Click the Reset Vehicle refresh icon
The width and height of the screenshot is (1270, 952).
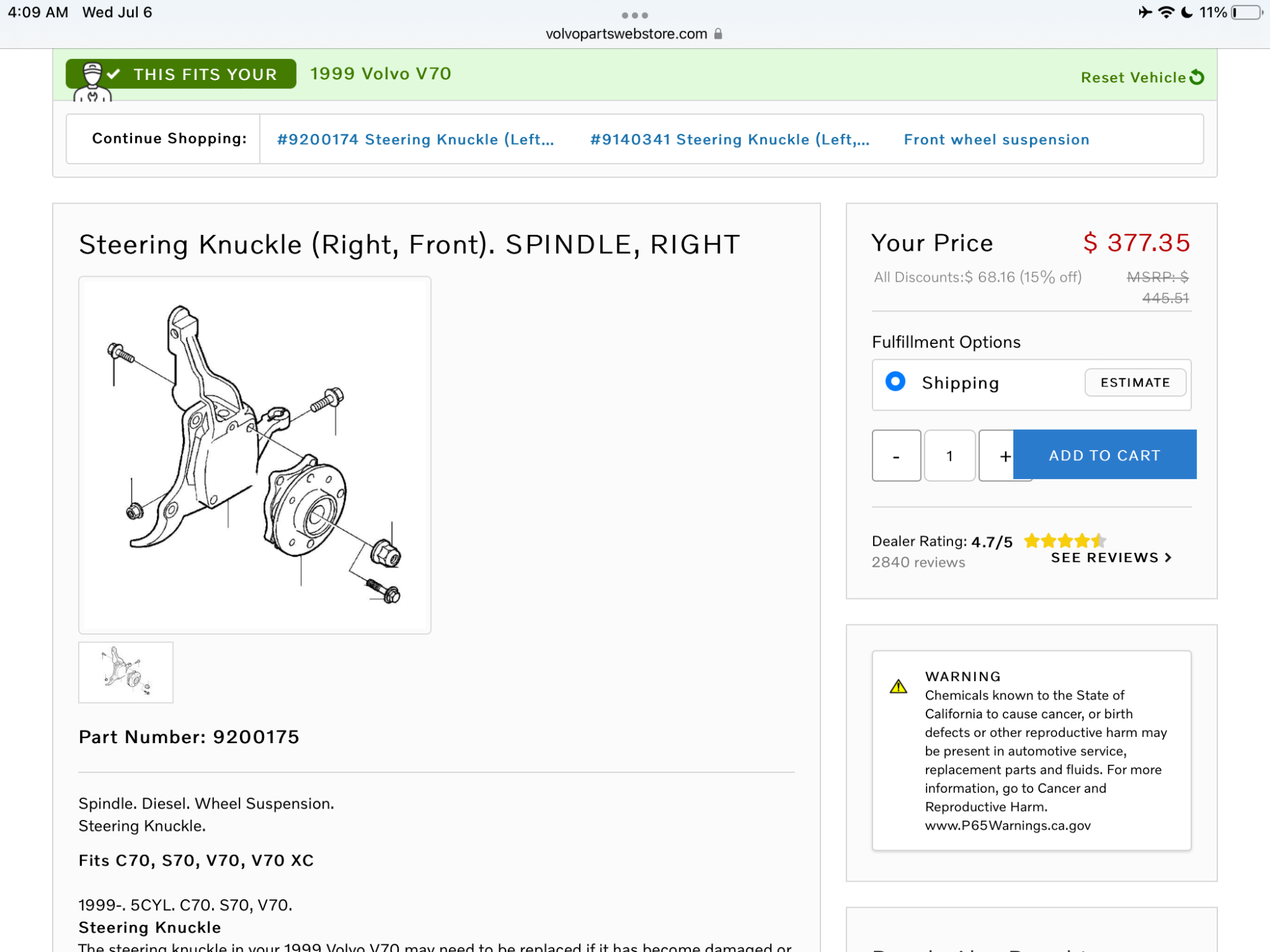pos(1198,77)
